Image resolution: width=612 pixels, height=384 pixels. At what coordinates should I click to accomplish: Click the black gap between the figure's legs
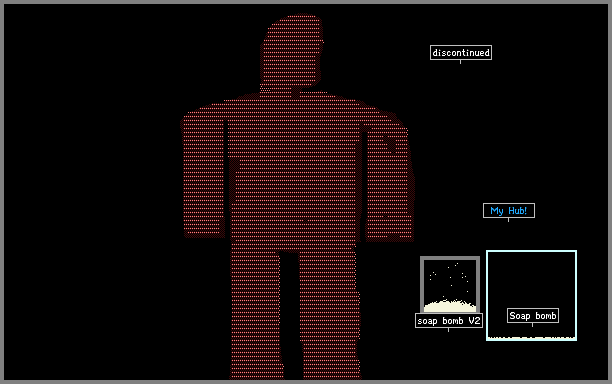291,316
